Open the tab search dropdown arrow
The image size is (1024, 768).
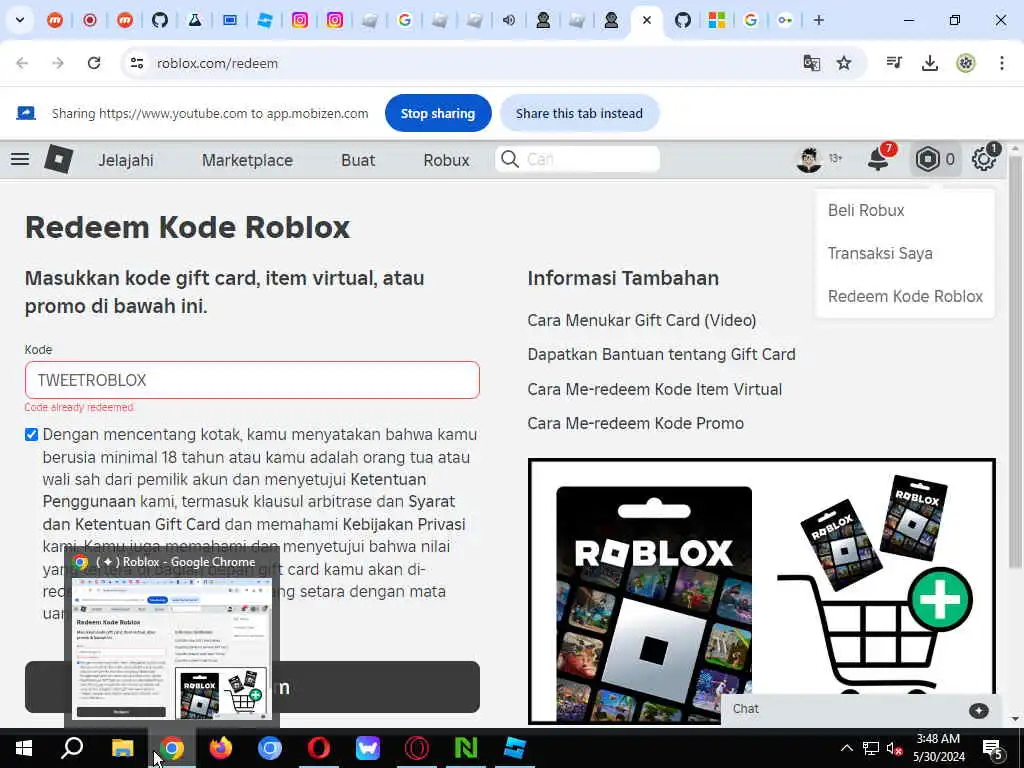(x=20, y=20)
